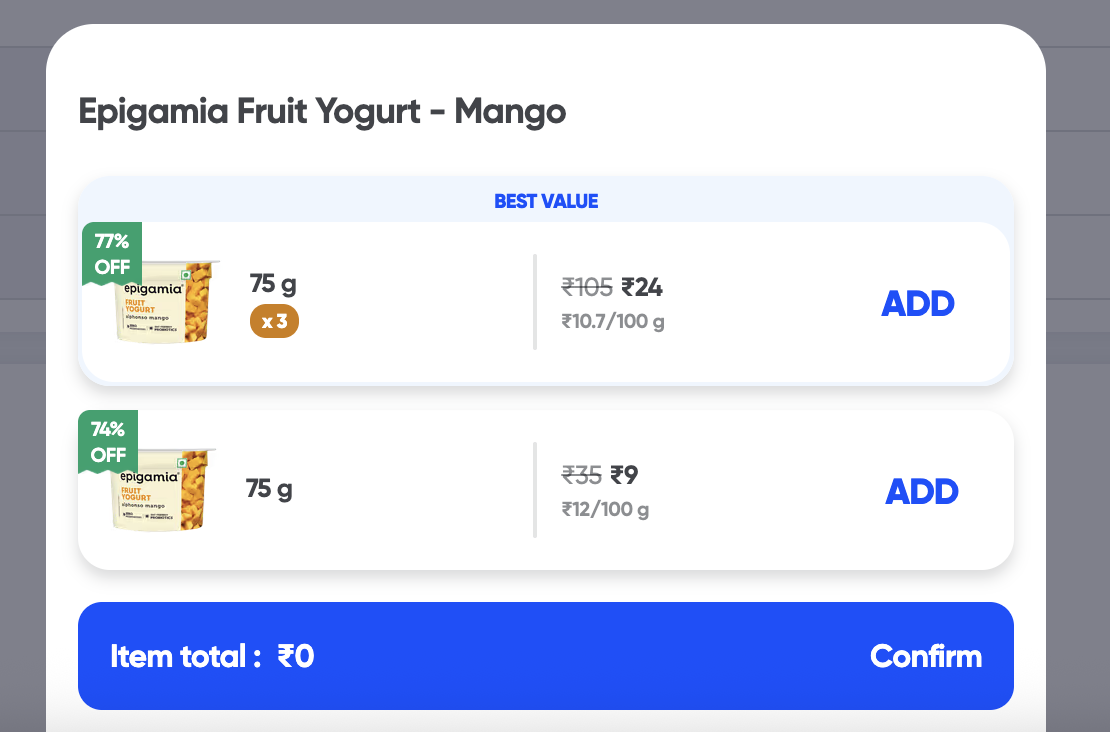
Task: Tap the x 3 quantity badge
Action: [x=274, y=322]
